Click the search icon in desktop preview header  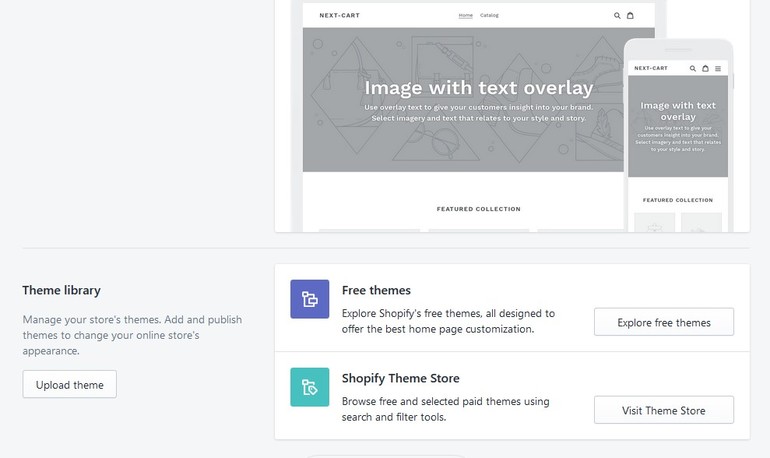(617, 16)
